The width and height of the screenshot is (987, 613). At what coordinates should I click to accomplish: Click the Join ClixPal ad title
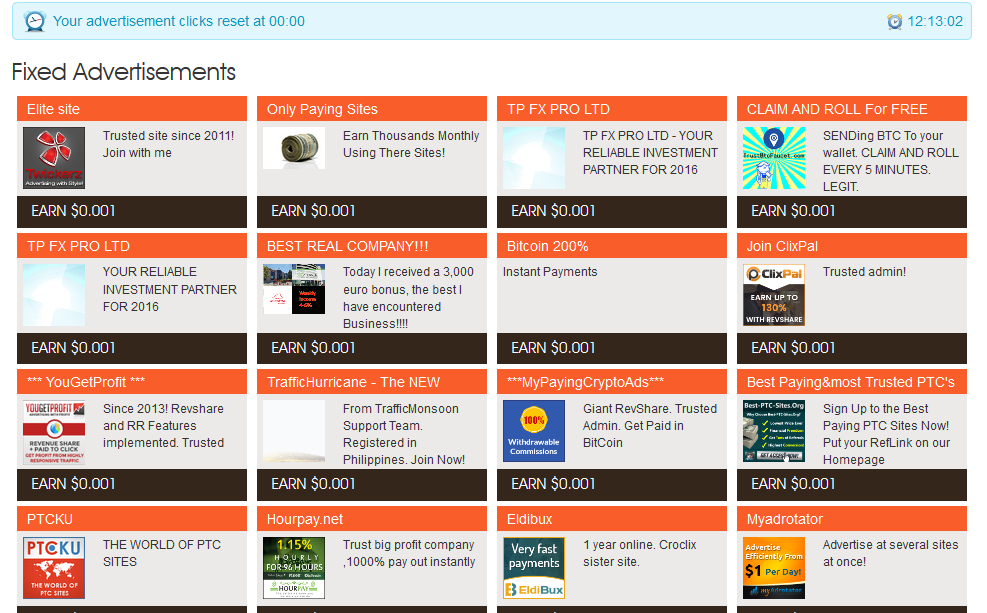(782, 246)
